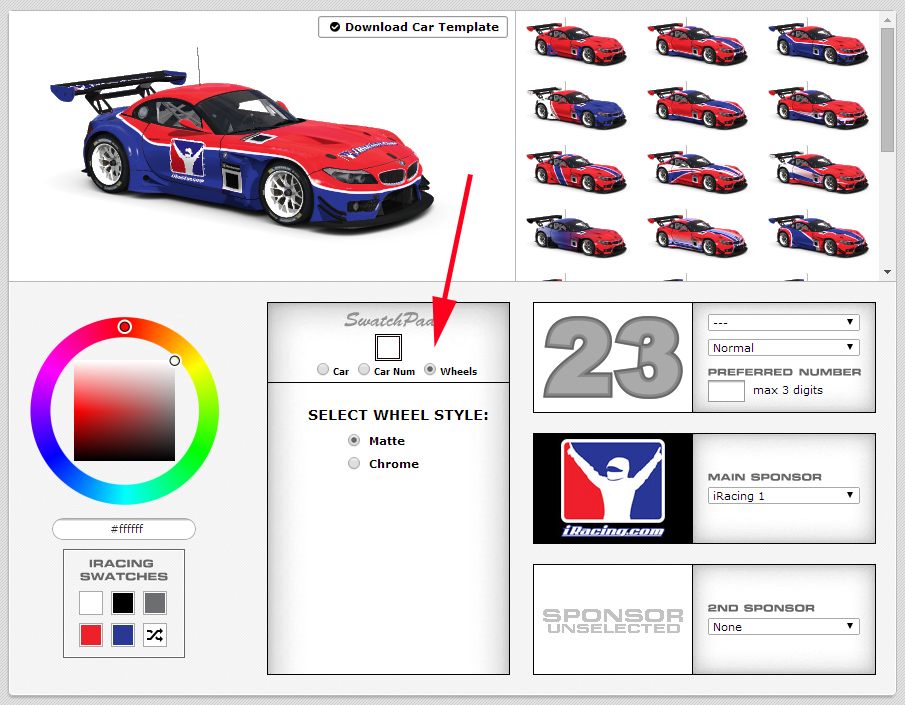Select the Car Num radio button
Viewport: 905px width, 705px height.
pyautogui.click(x=364, y=370)
